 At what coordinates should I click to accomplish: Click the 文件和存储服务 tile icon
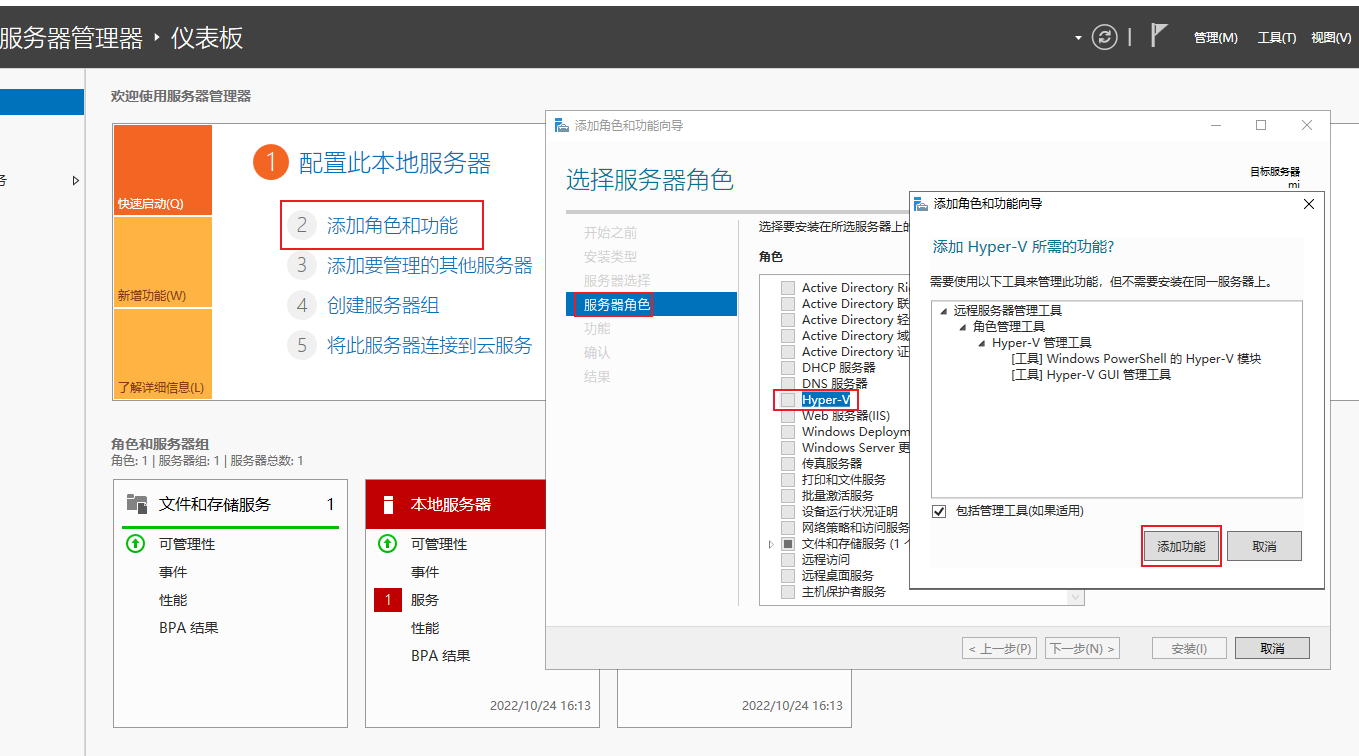137,504
